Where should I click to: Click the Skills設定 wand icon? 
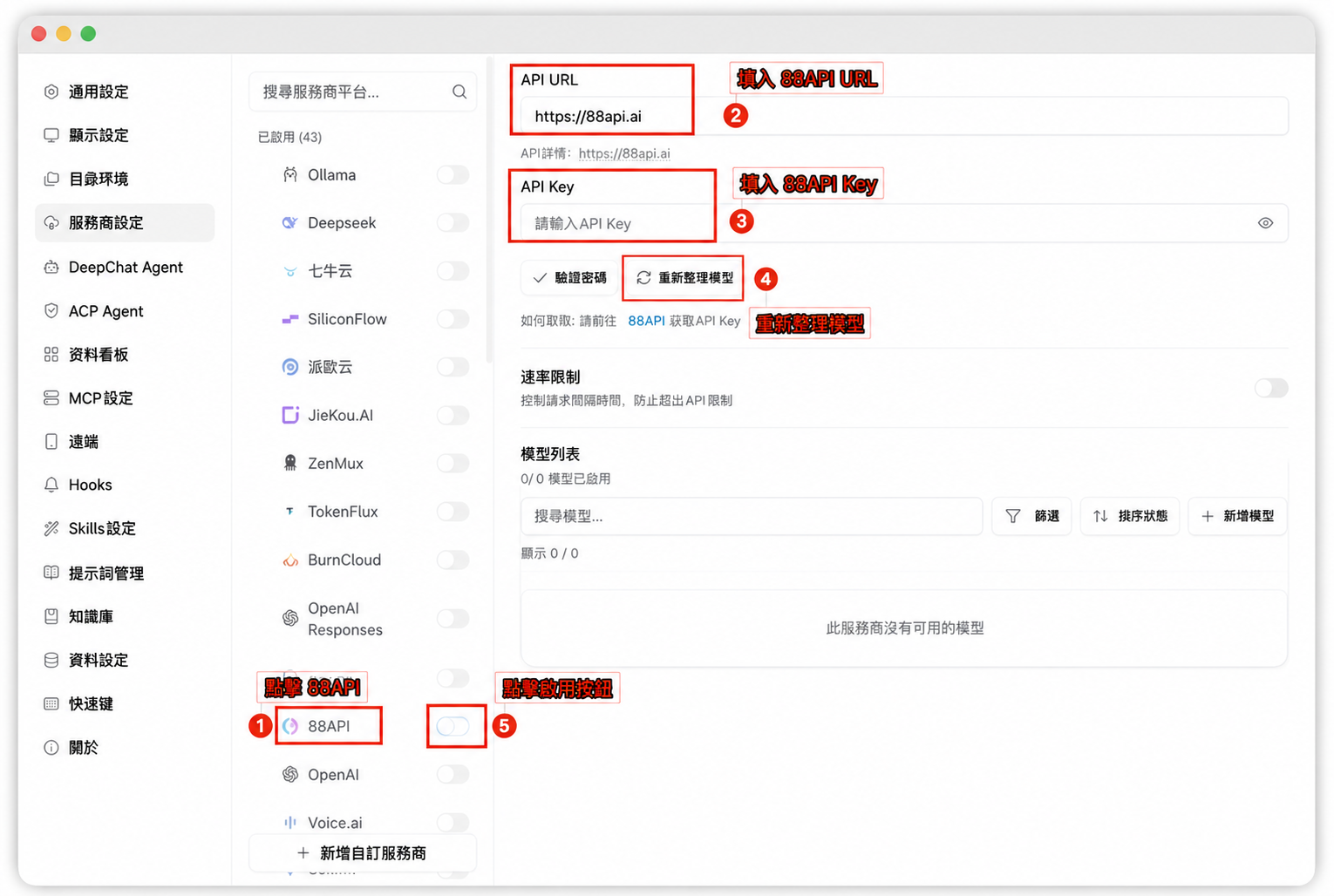pyautogui.click(x=51, y=528)
